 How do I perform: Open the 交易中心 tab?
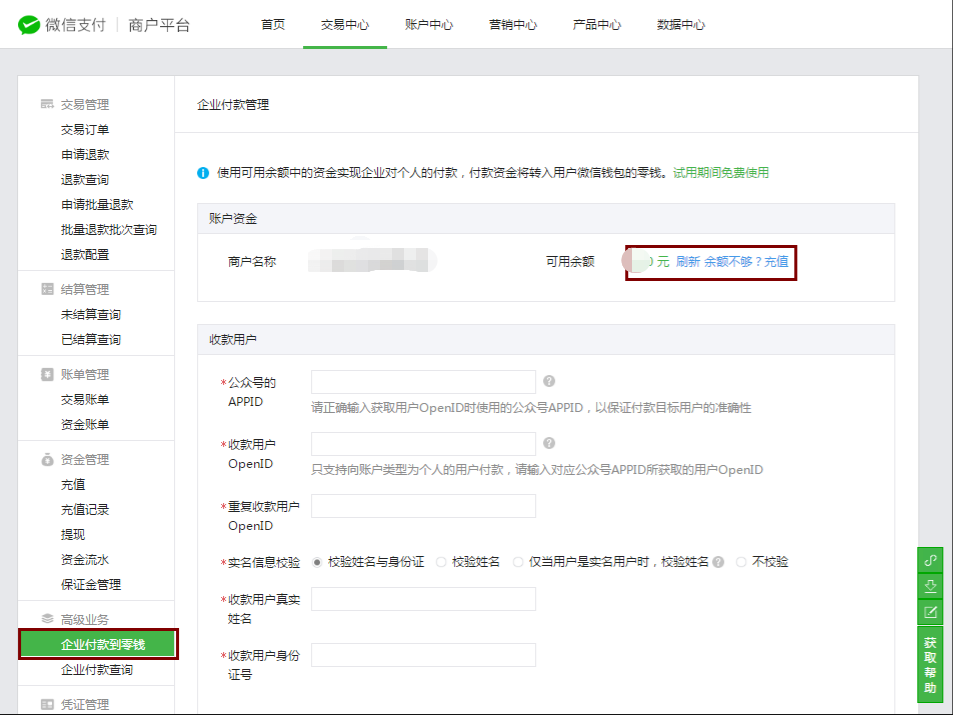pyautogui.click(x=345, y=25)
